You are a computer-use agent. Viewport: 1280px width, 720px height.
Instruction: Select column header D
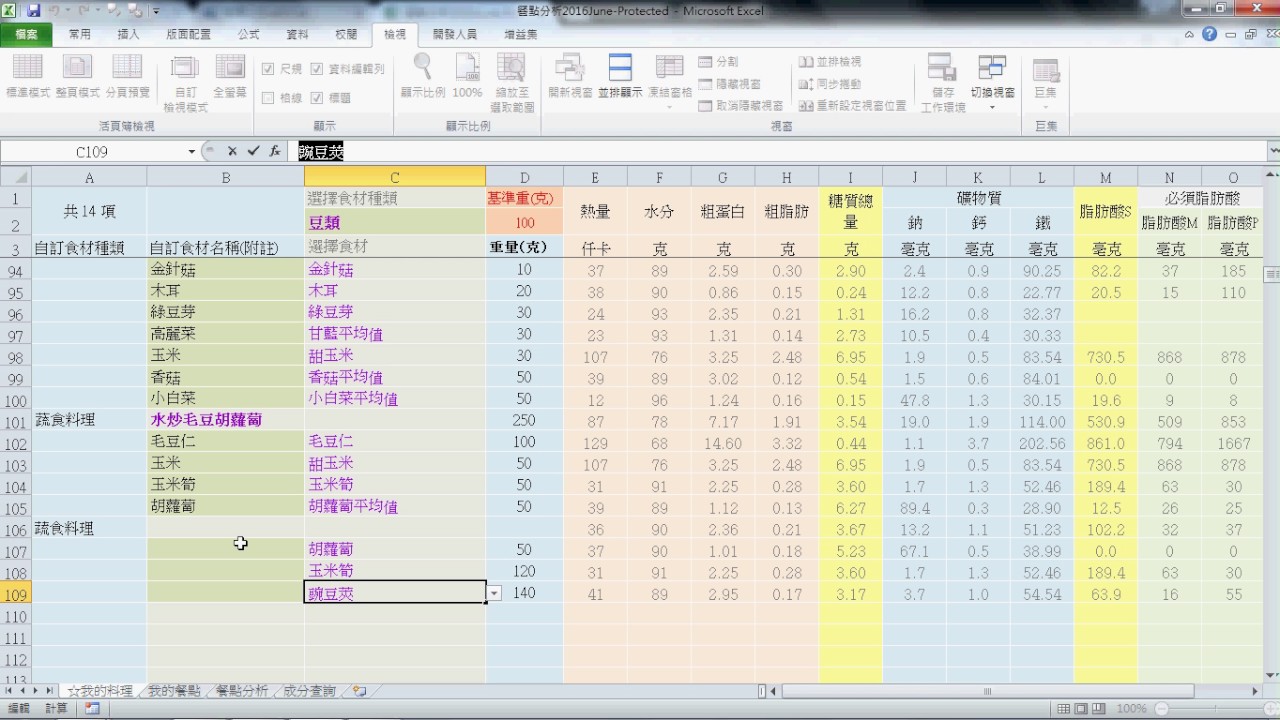coord(524,177)
